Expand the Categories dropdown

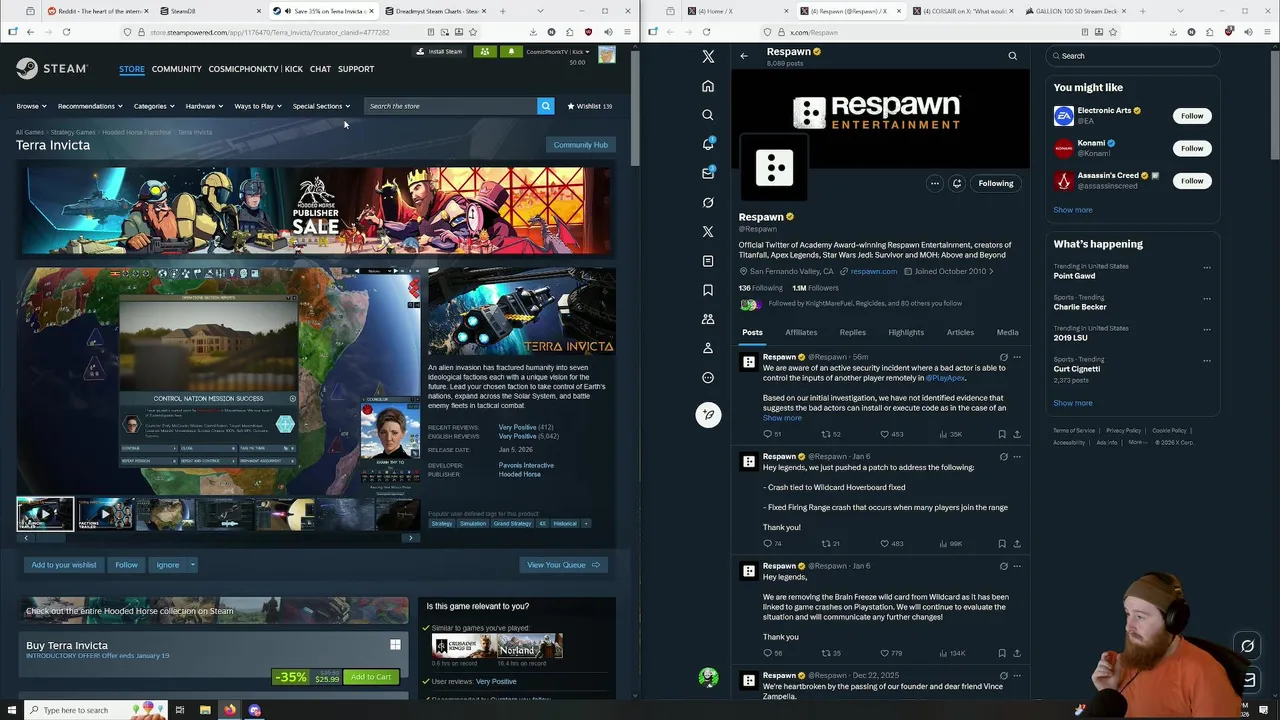[154, 106]
